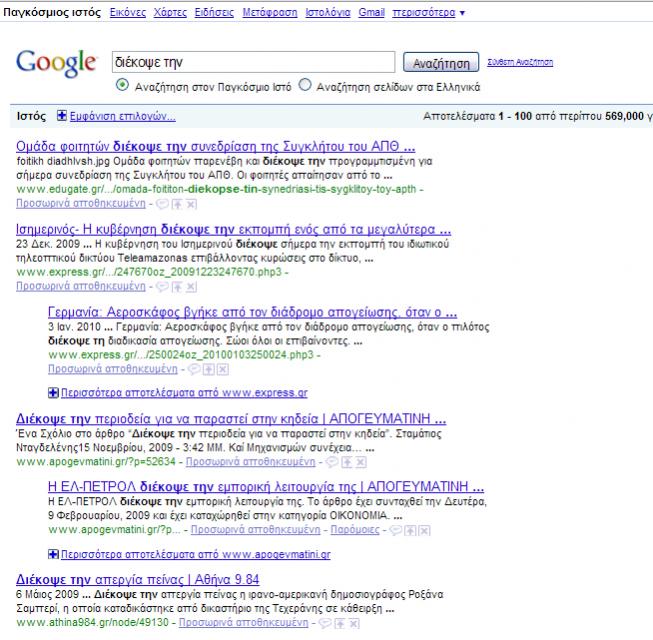Viewport: 653px width, 640px height.
Task: Remove the Γερμανία Αεροσκάφος result
Action: [223, 369]
